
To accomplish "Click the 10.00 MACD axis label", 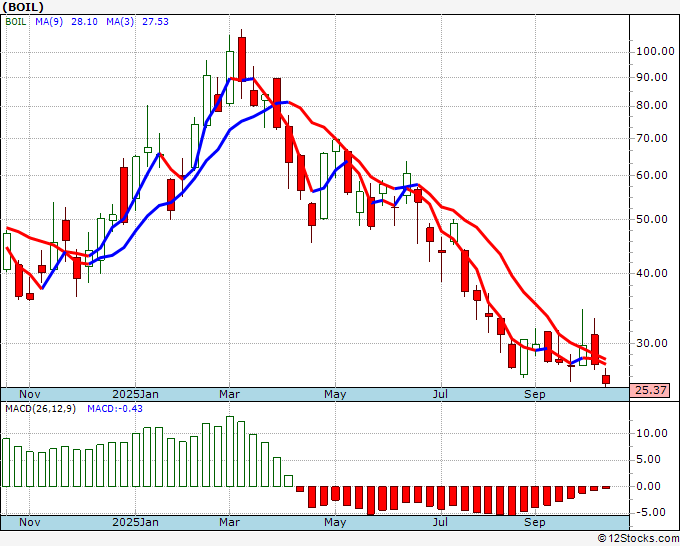I will [x=651, y=434].
